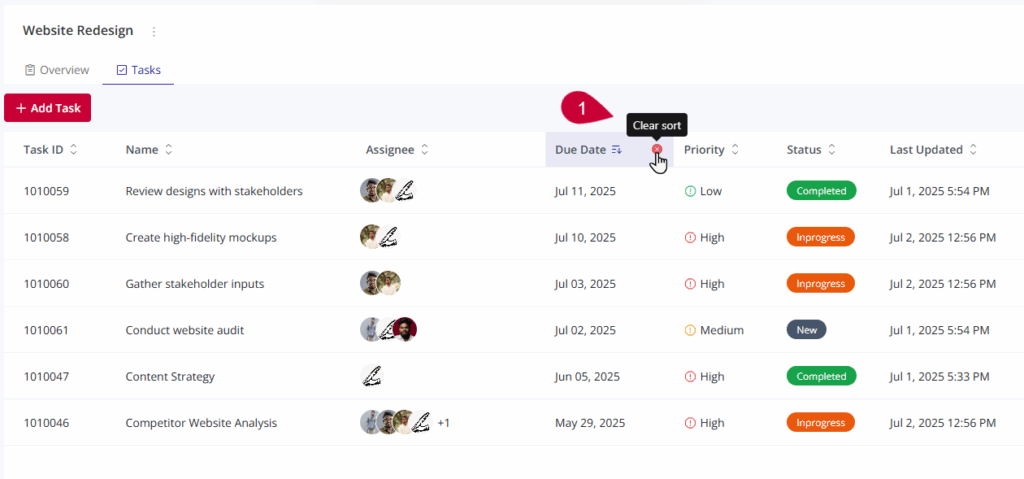1024x479 pixels.
Task: Click the Completed status badge for task 1010059
Action: pyautogui.click(x=821, y=191)
